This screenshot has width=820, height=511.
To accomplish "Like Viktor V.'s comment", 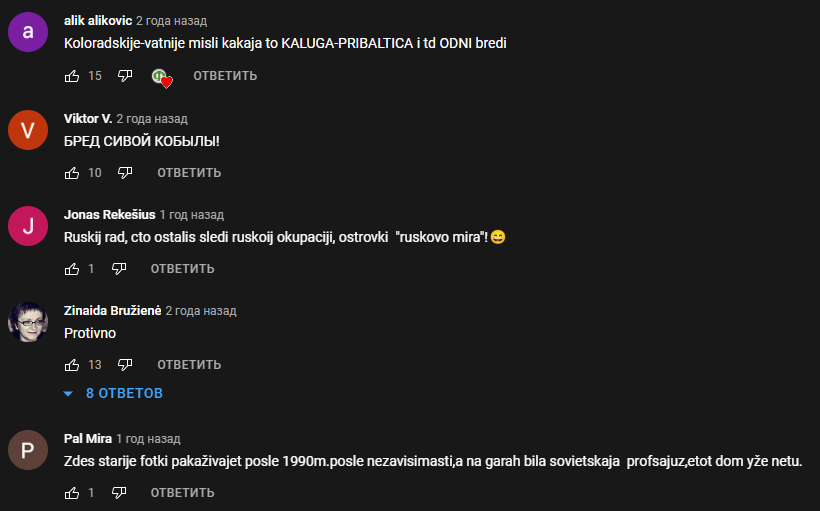I will tap(72, 173).
